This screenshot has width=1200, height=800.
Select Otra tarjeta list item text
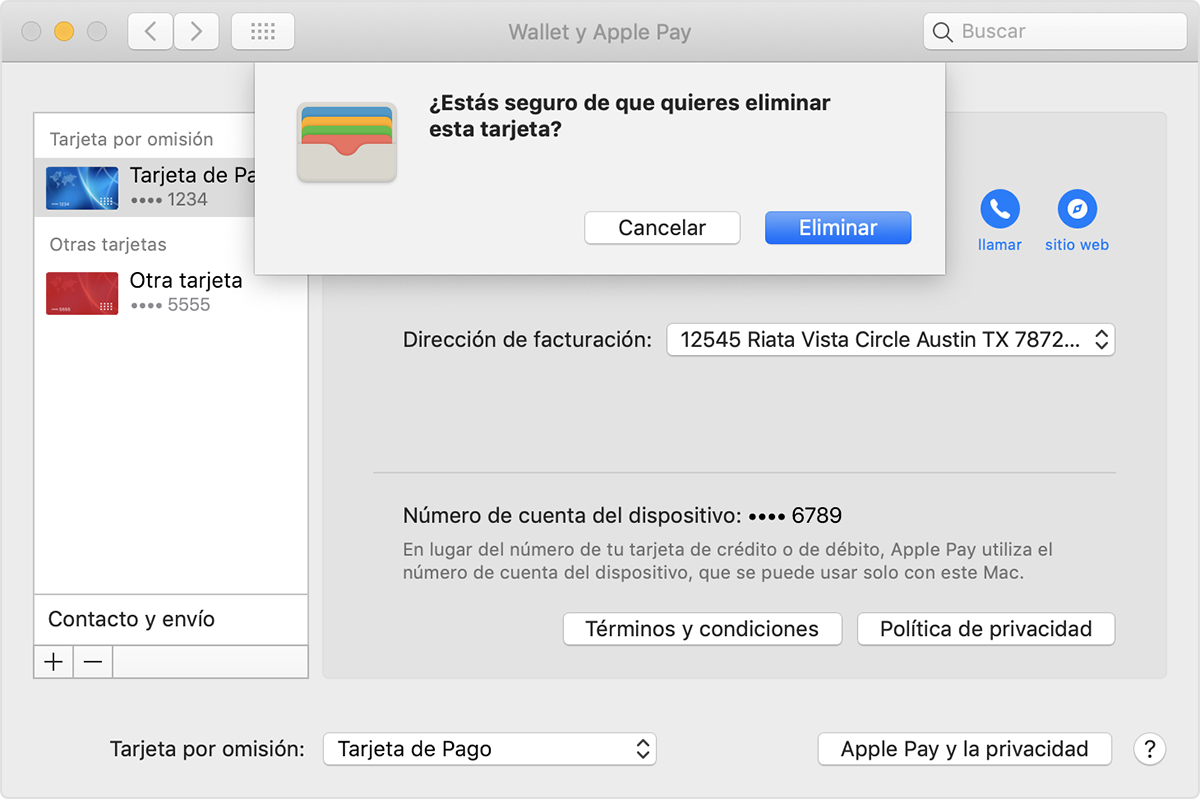click(x=186, y=280)
